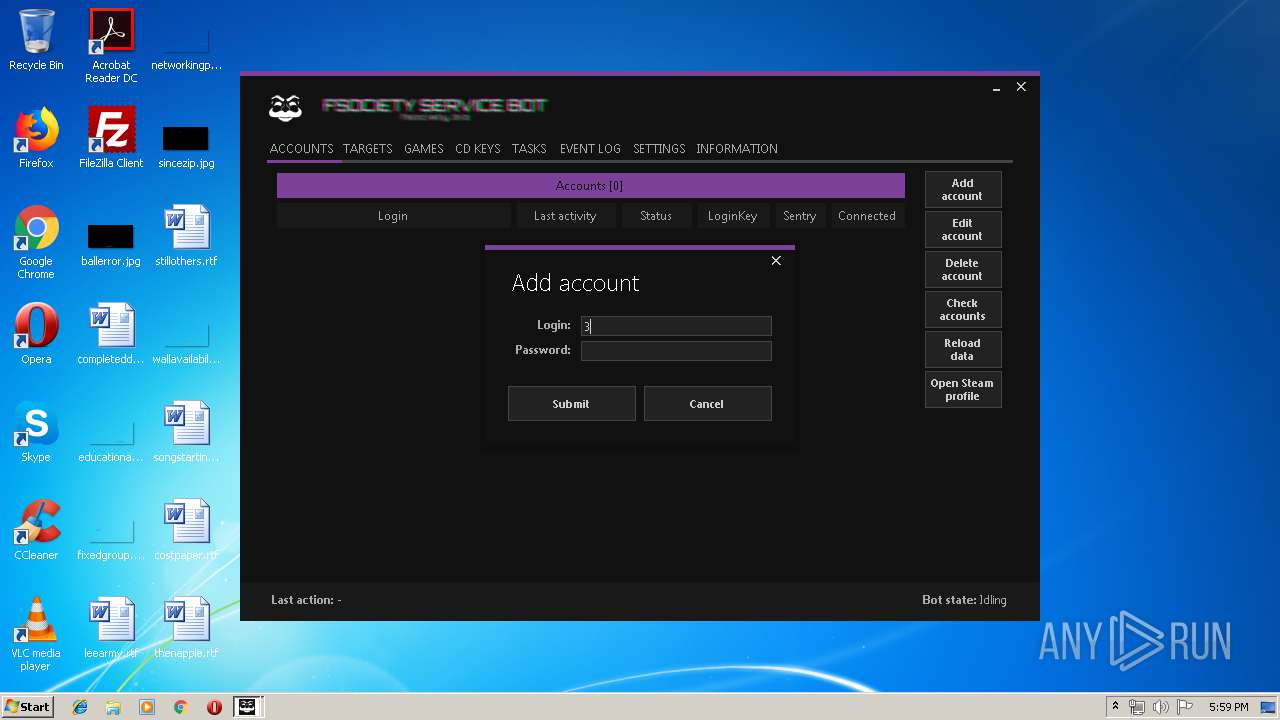Cancel the Add account dialog
The width and height of the screenshot is (1280, 720).
[x=707, y=403]
